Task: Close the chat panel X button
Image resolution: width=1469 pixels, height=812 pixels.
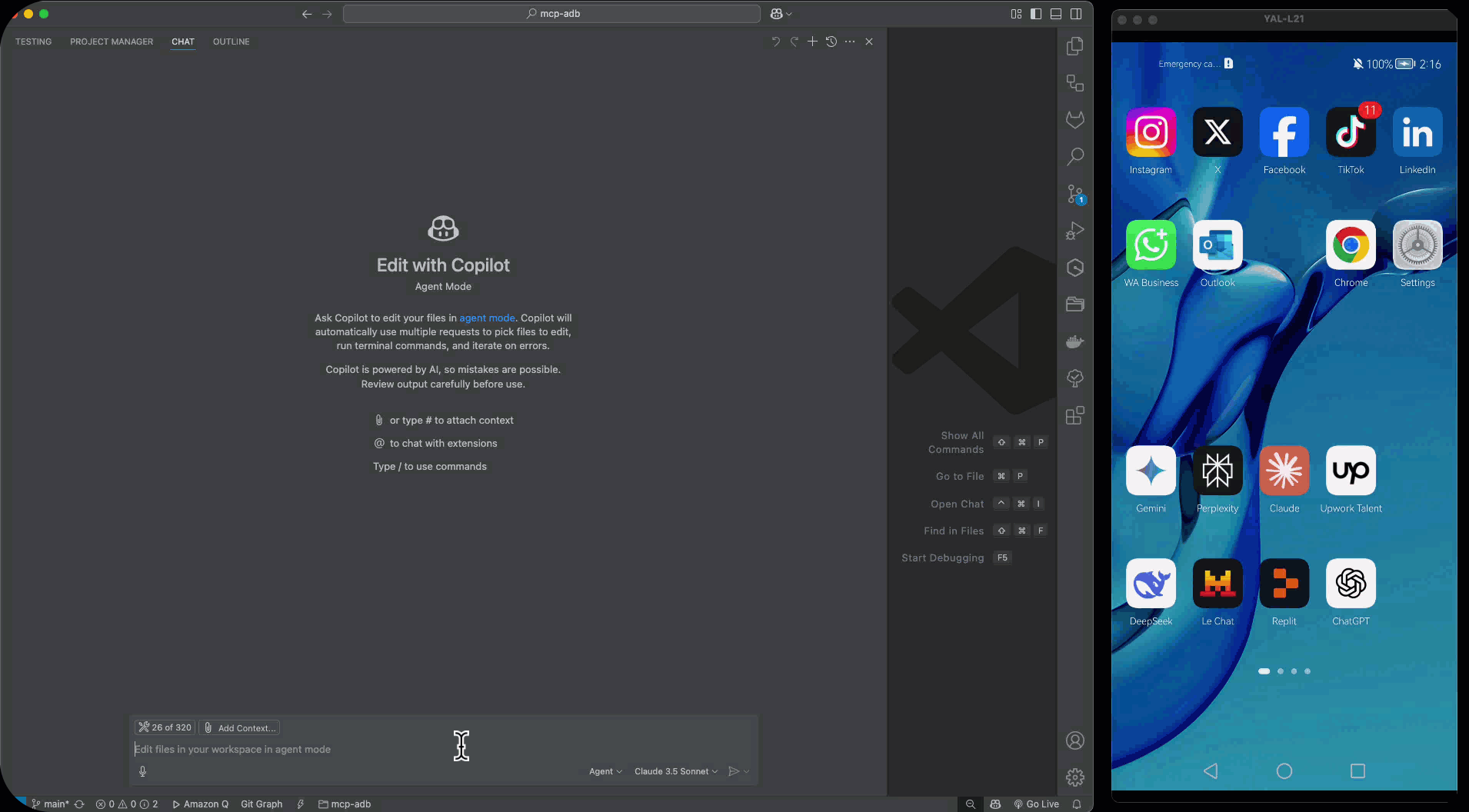Action: [869, 42]
